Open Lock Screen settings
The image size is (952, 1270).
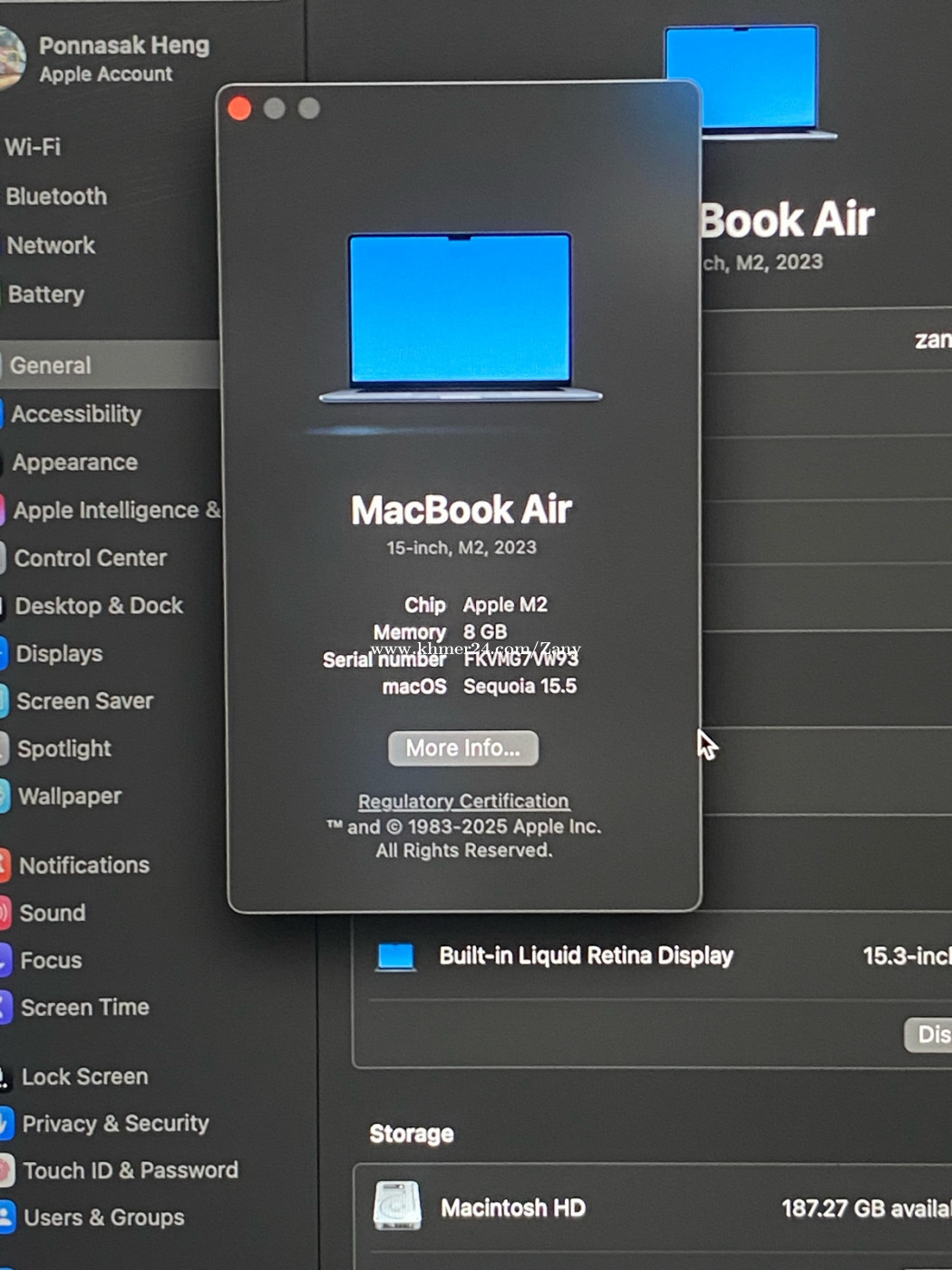coord(84,1076)
